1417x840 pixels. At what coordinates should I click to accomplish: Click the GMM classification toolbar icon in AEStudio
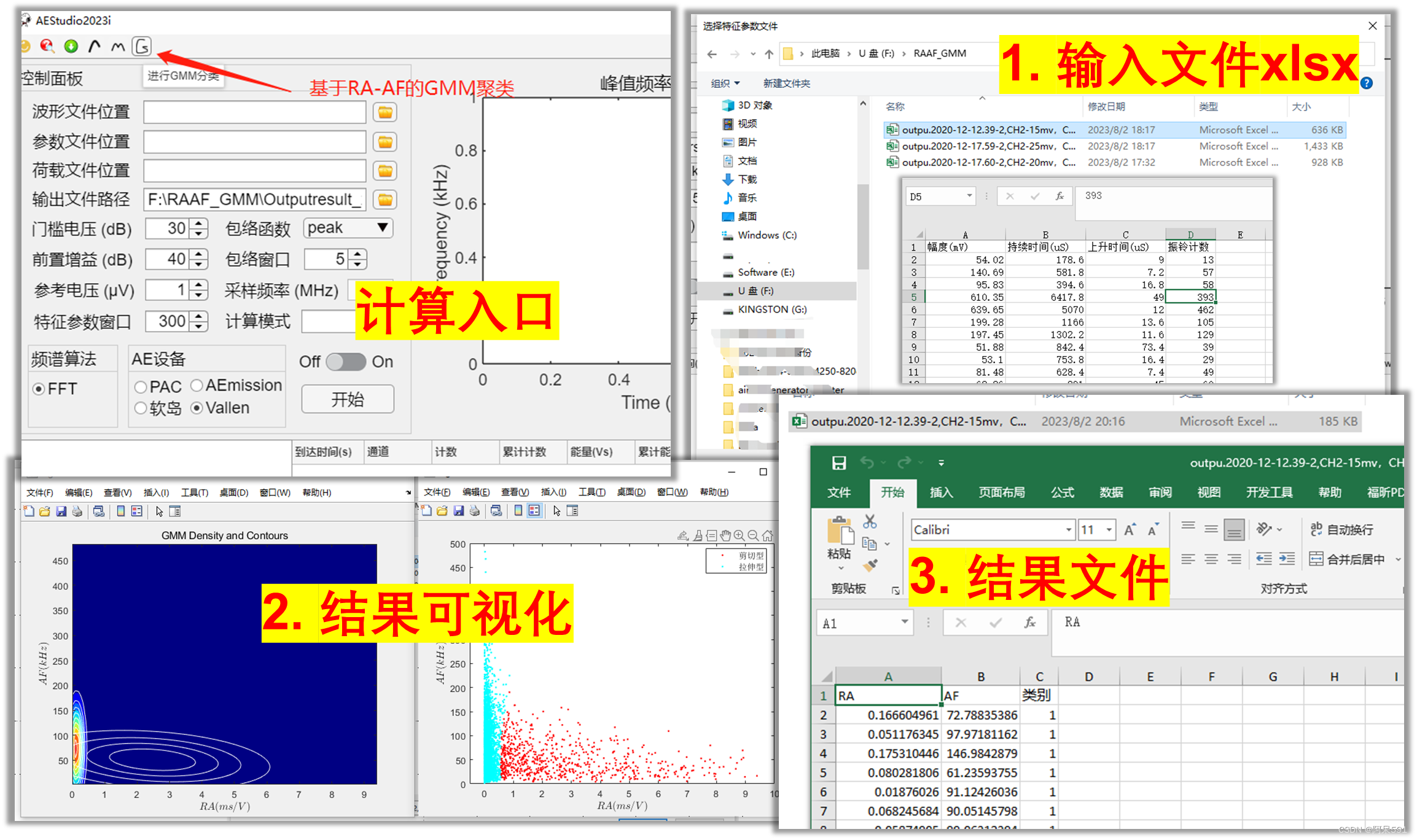pos(141,45)
